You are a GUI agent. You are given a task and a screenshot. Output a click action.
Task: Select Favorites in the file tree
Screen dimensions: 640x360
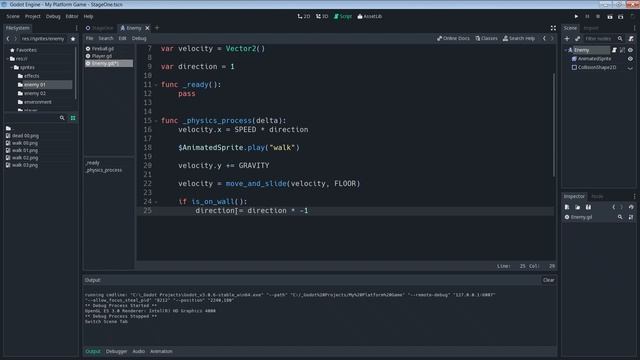[x=26, y=50]
